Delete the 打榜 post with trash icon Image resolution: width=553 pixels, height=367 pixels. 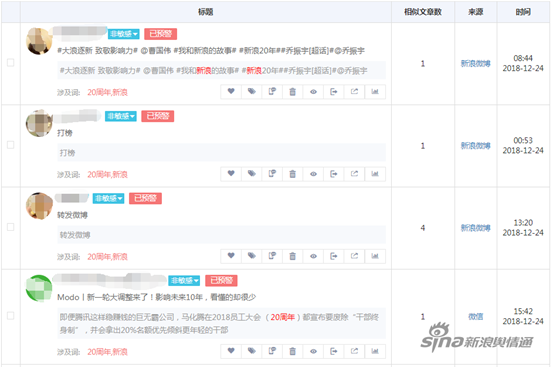pos(292,174)
